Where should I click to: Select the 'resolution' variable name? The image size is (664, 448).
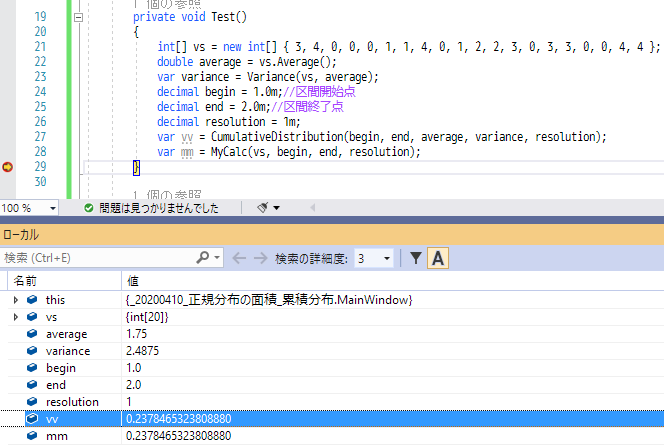(x=72, y=402)
